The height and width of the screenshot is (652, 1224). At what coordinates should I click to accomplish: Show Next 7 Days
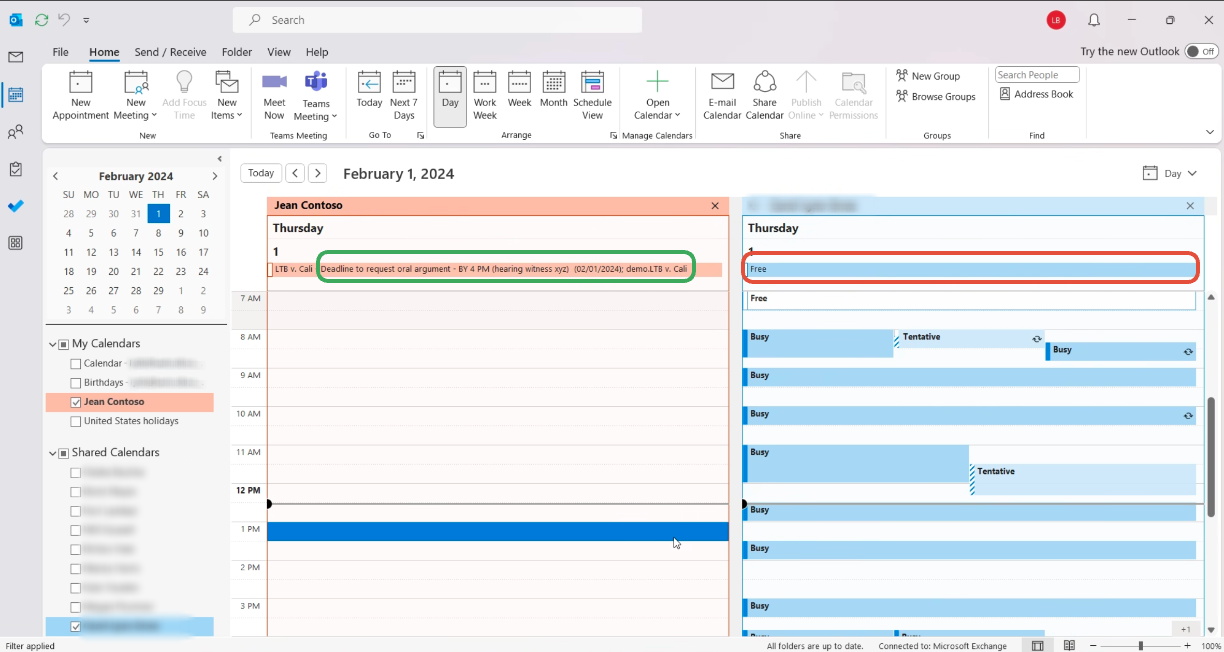(404, 96)
